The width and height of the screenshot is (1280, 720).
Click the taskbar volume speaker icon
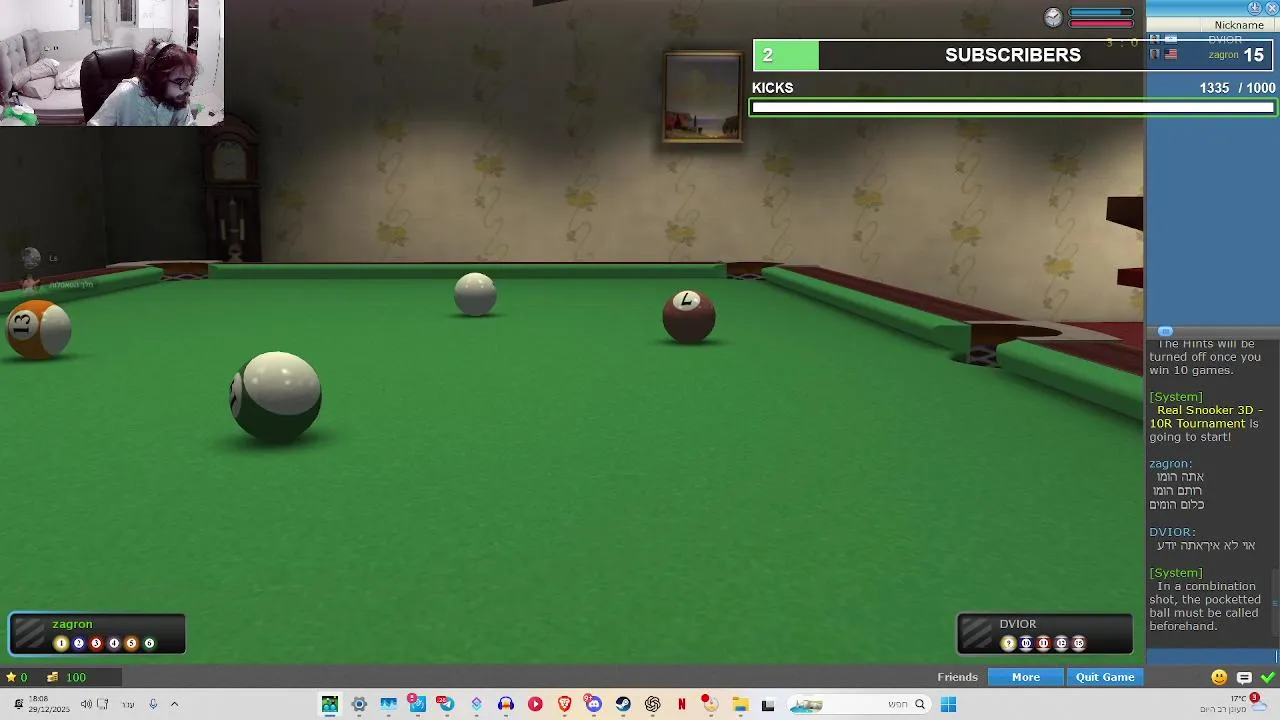[x=86, y=704]
